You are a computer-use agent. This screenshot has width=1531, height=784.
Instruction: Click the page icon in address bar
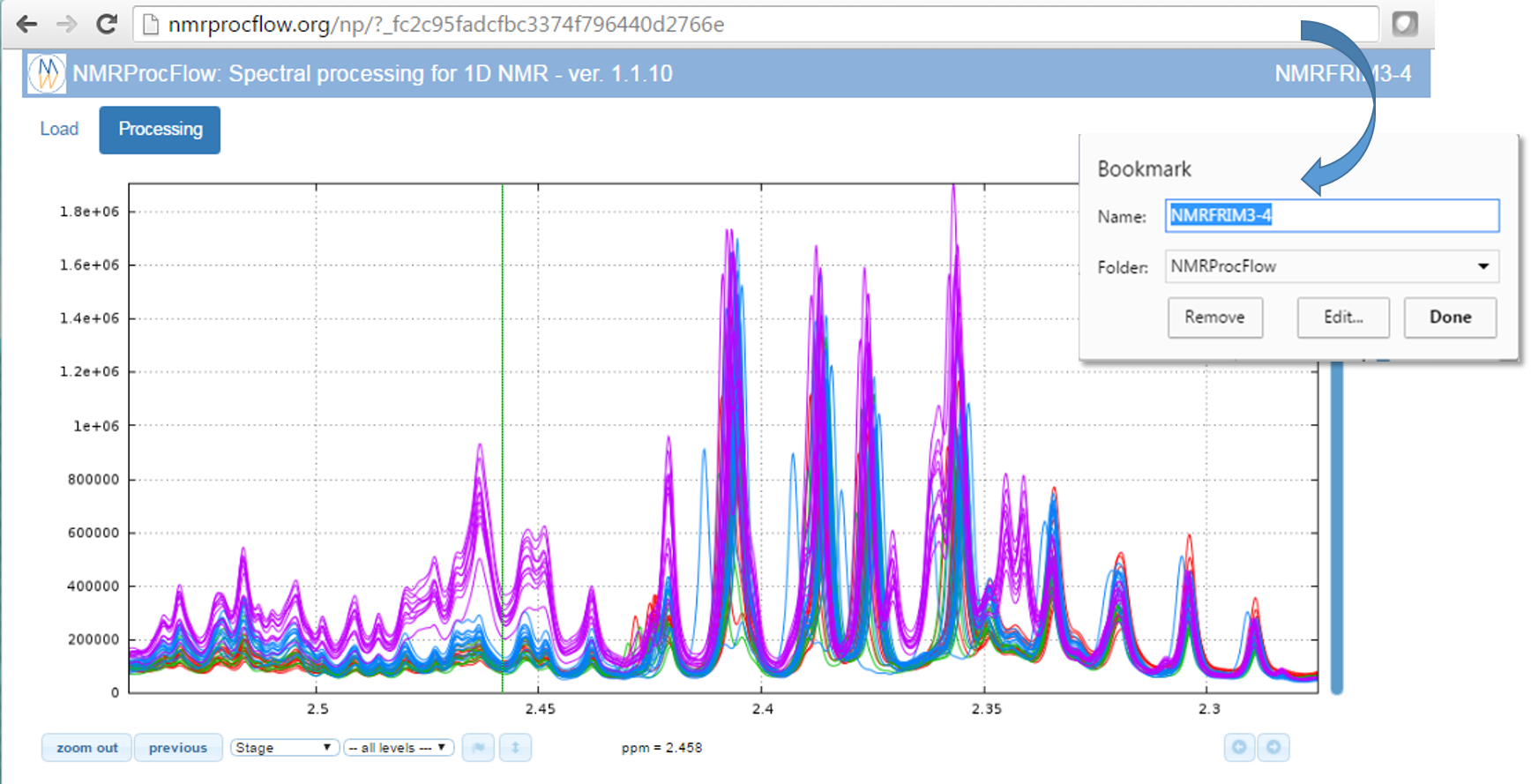coord(151,25)
